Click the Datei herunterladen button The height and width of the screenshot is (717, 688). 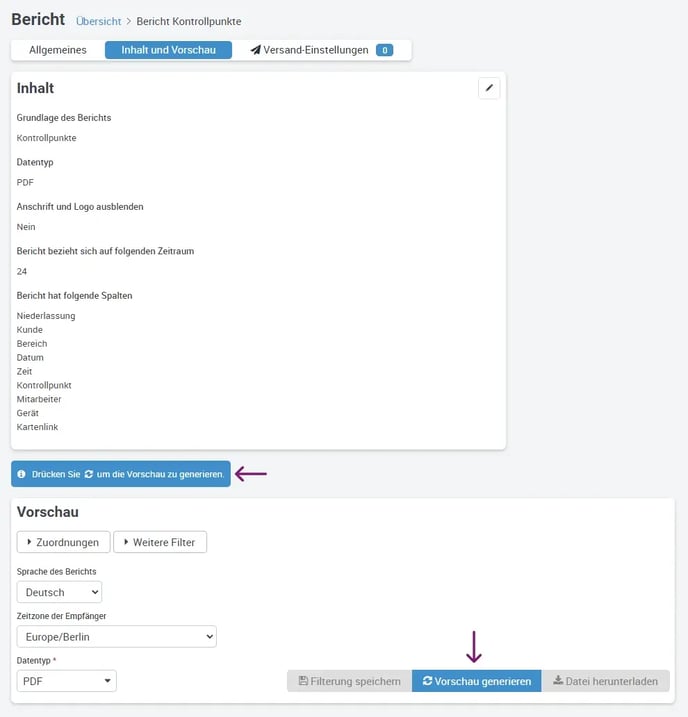(x=606, y=681)
